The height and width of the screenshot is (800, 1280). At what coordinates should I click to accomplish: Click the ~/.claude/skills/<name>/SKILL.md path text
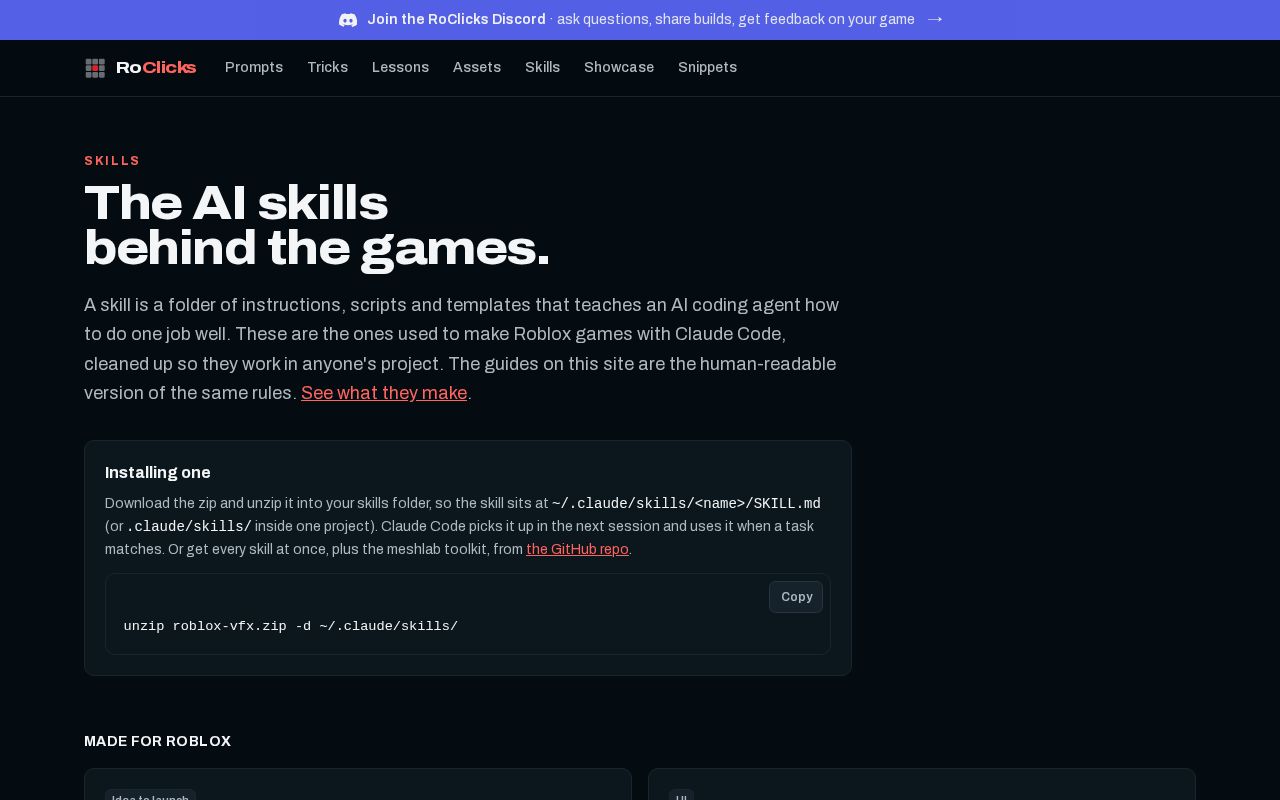pos(686,504)
